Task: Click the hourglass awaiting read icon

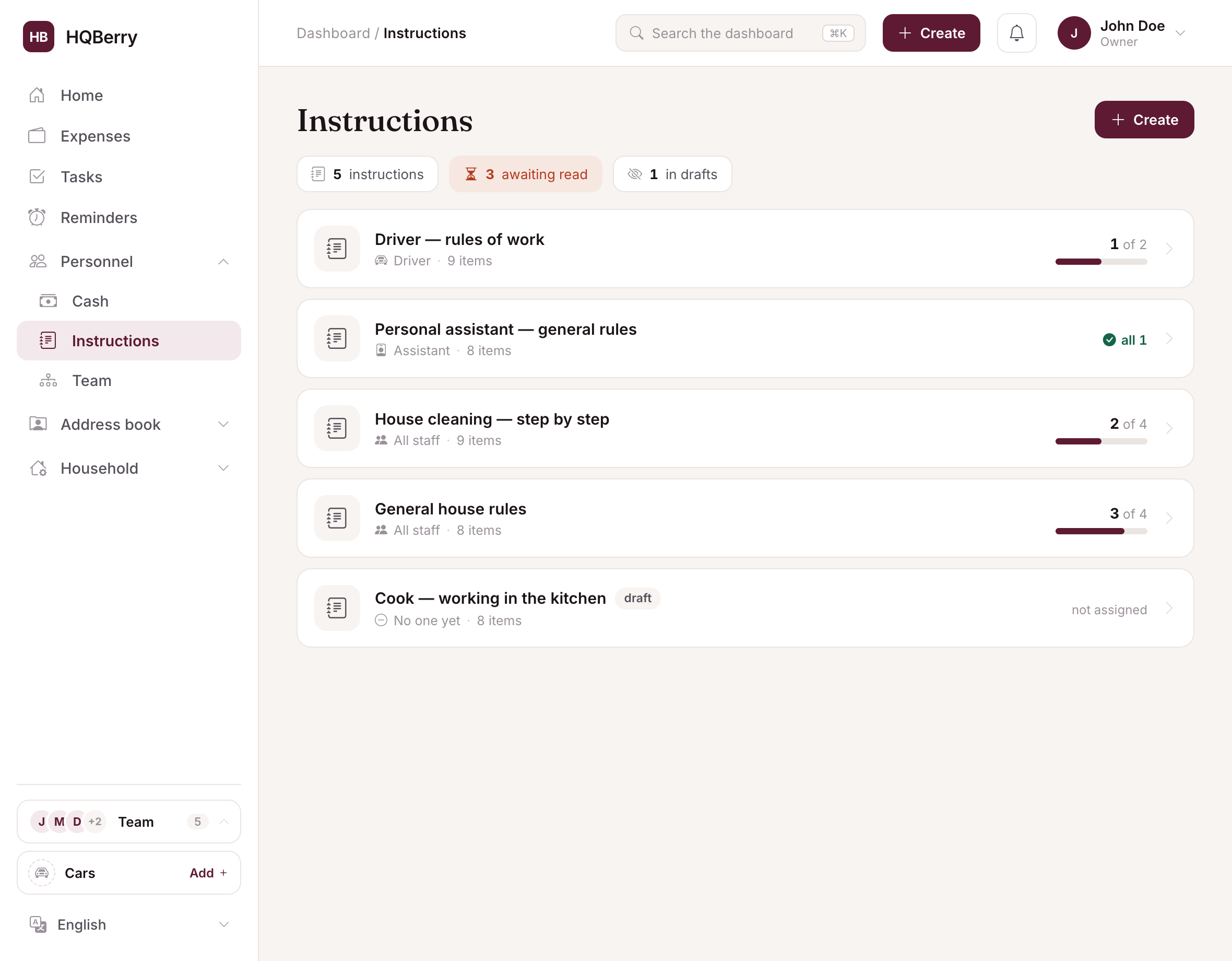Action: pos(470,174)
